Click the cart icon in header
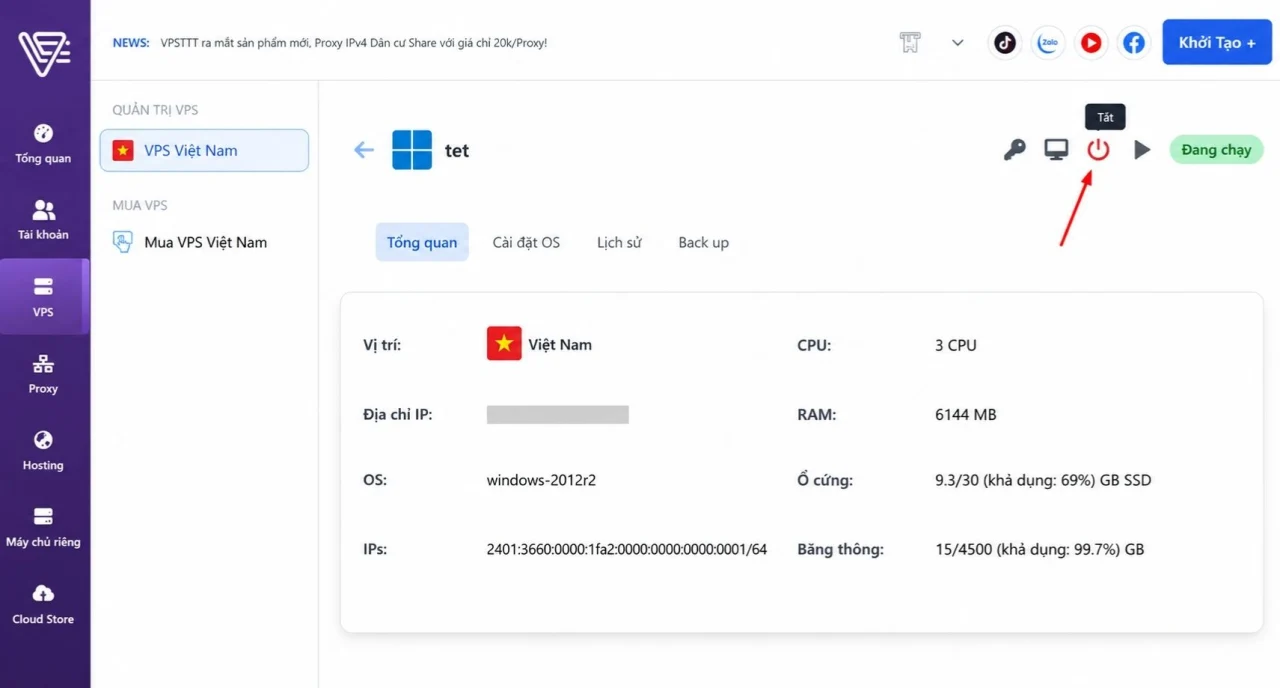 click(910, 43)
